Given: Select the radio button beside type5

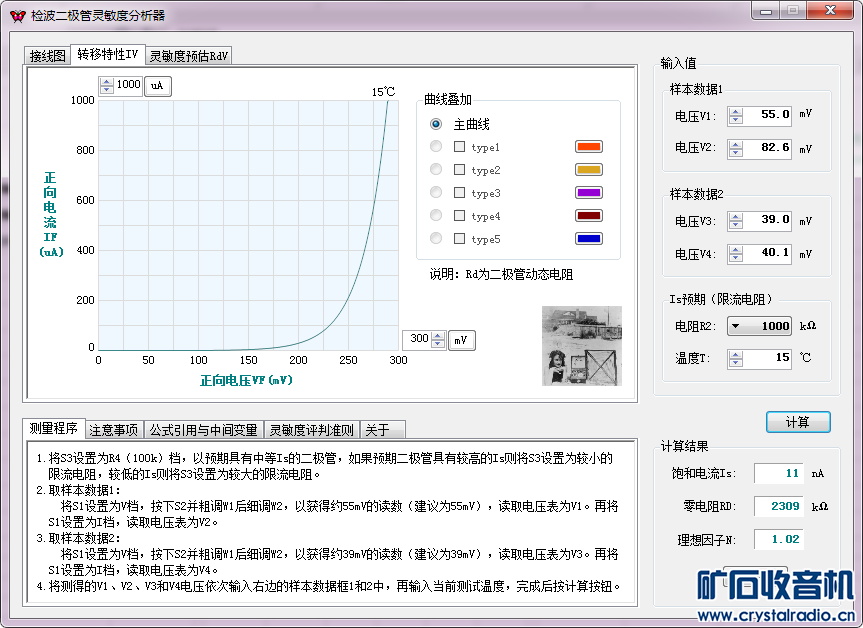Looking at the screenshot, I should 436,238.
